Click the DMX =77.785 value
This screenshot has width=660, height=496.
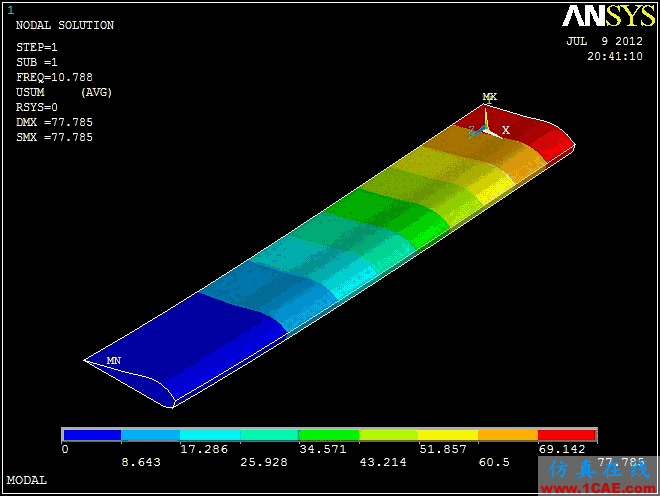pyautogui.click(x=54, y=123)
